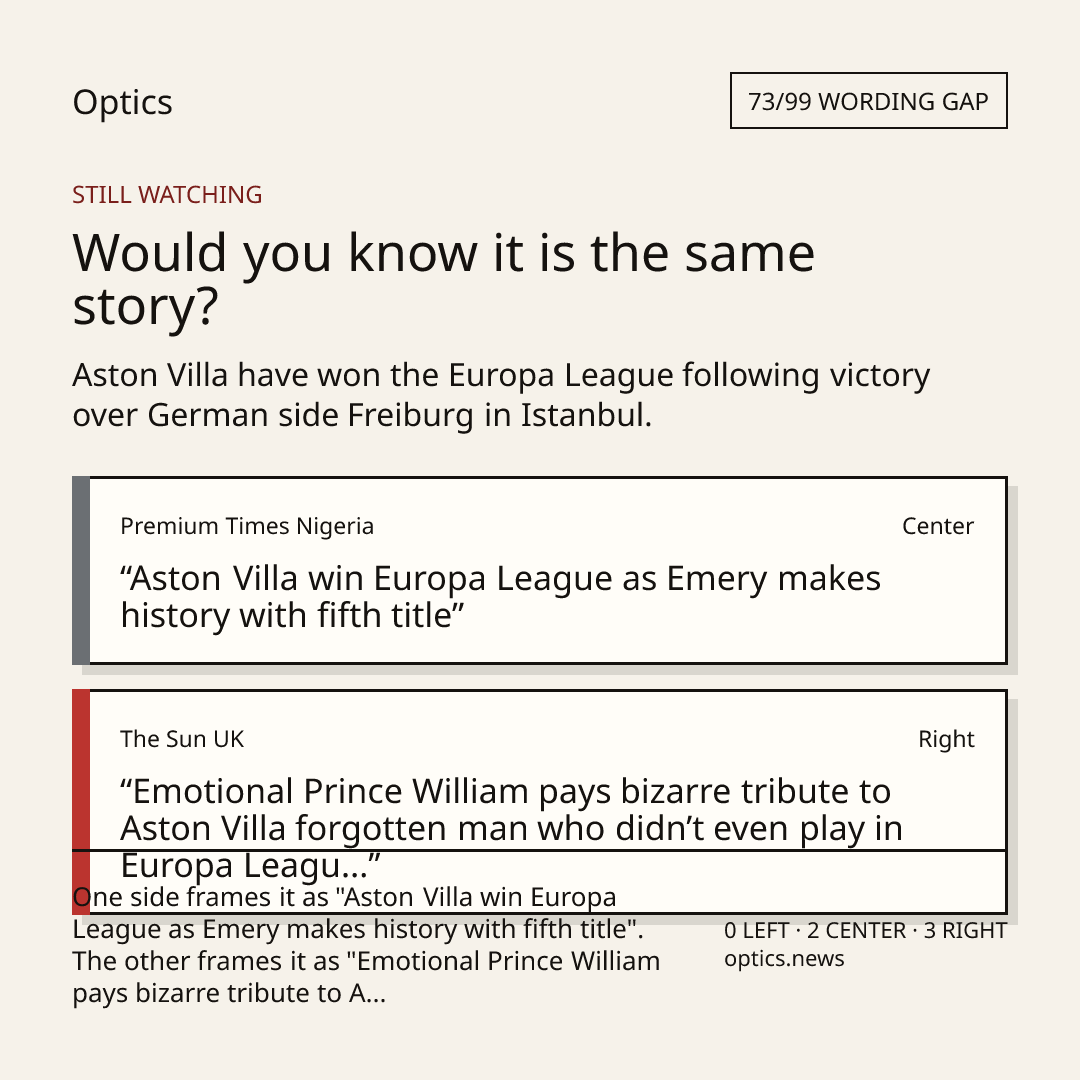Open the optics.news link
Viewport: 1080px width, 1080px height.
(784, 959)
